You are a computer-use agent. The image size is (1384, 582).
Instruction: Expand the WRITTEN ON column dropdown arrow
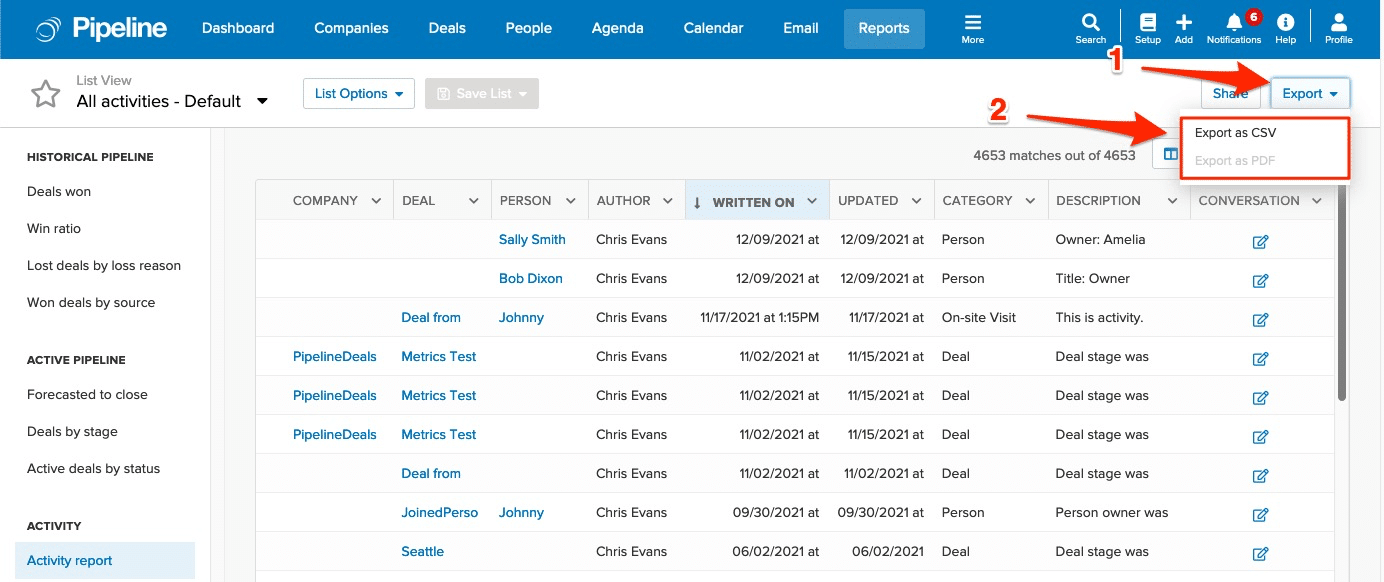(x=812, y=202)
